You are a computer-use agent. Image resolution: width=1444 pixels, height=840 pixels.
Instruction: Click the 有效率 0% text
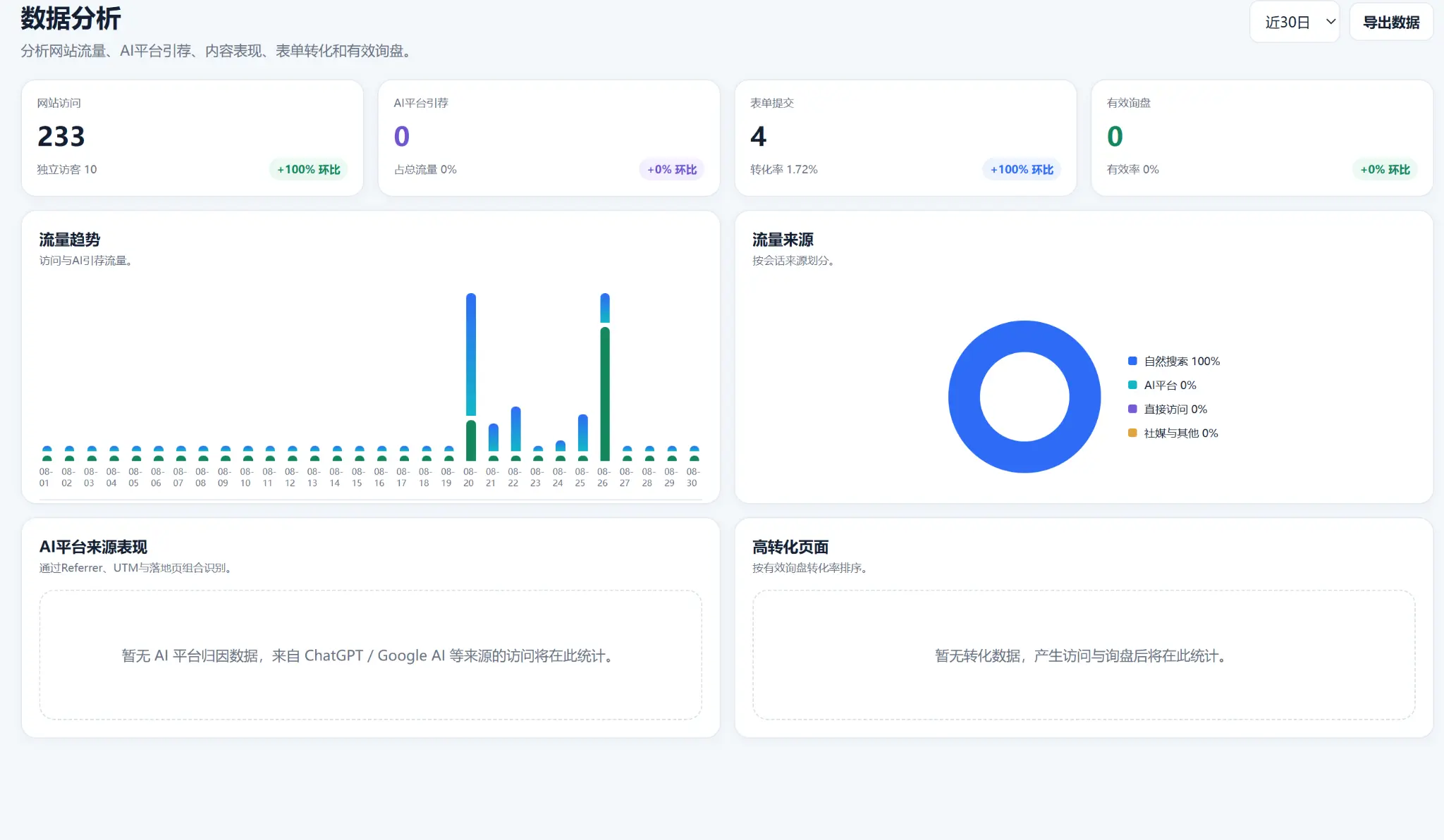click(1132, 169)
